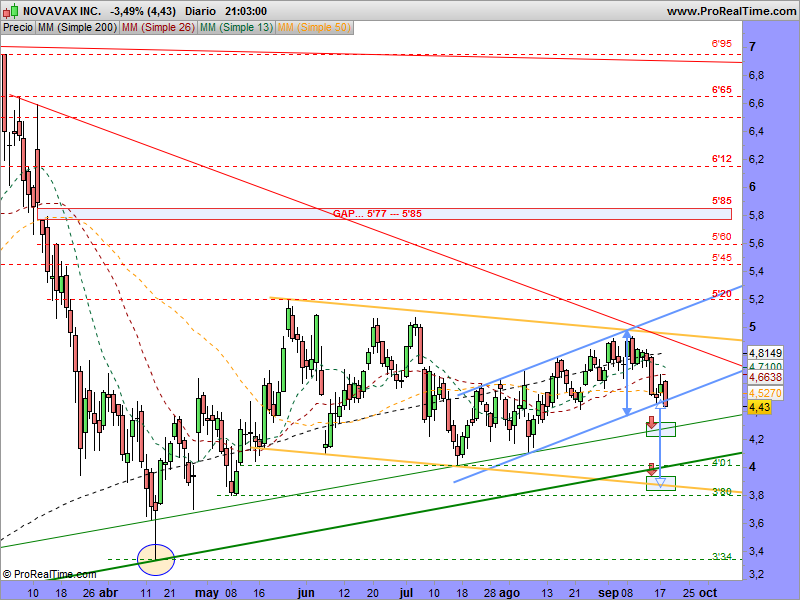
Task: Click the 25 date tick before oct
Action: click(689, 593)
